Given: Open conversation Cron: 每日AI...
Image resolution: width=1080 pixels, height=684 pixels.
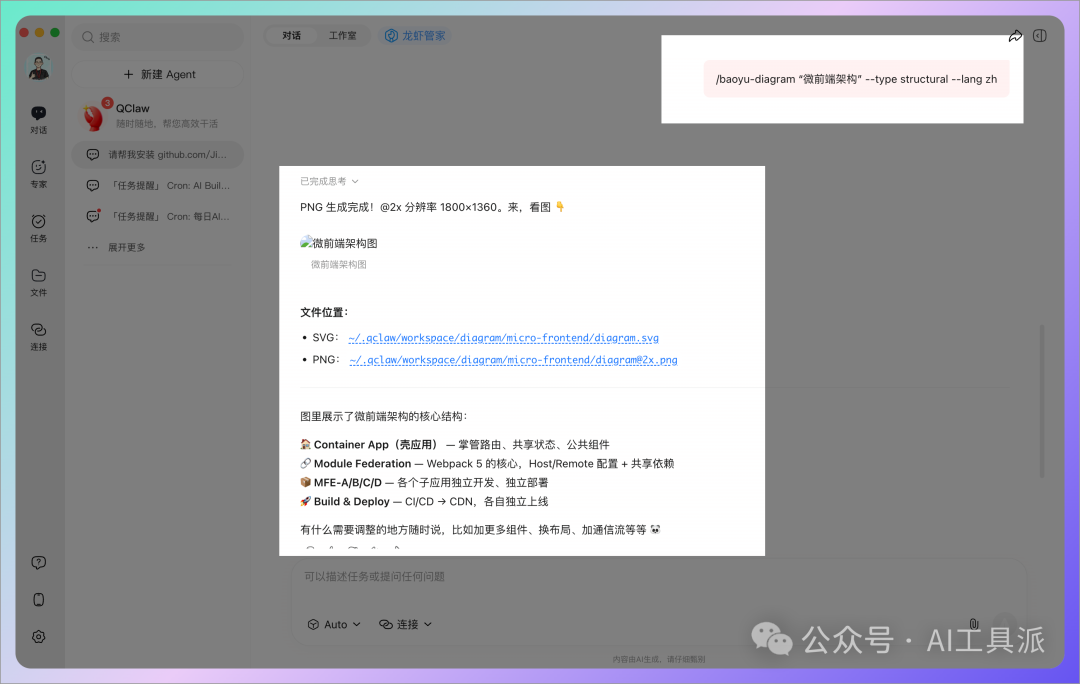Looking at the screenshot, I should 158,216.
